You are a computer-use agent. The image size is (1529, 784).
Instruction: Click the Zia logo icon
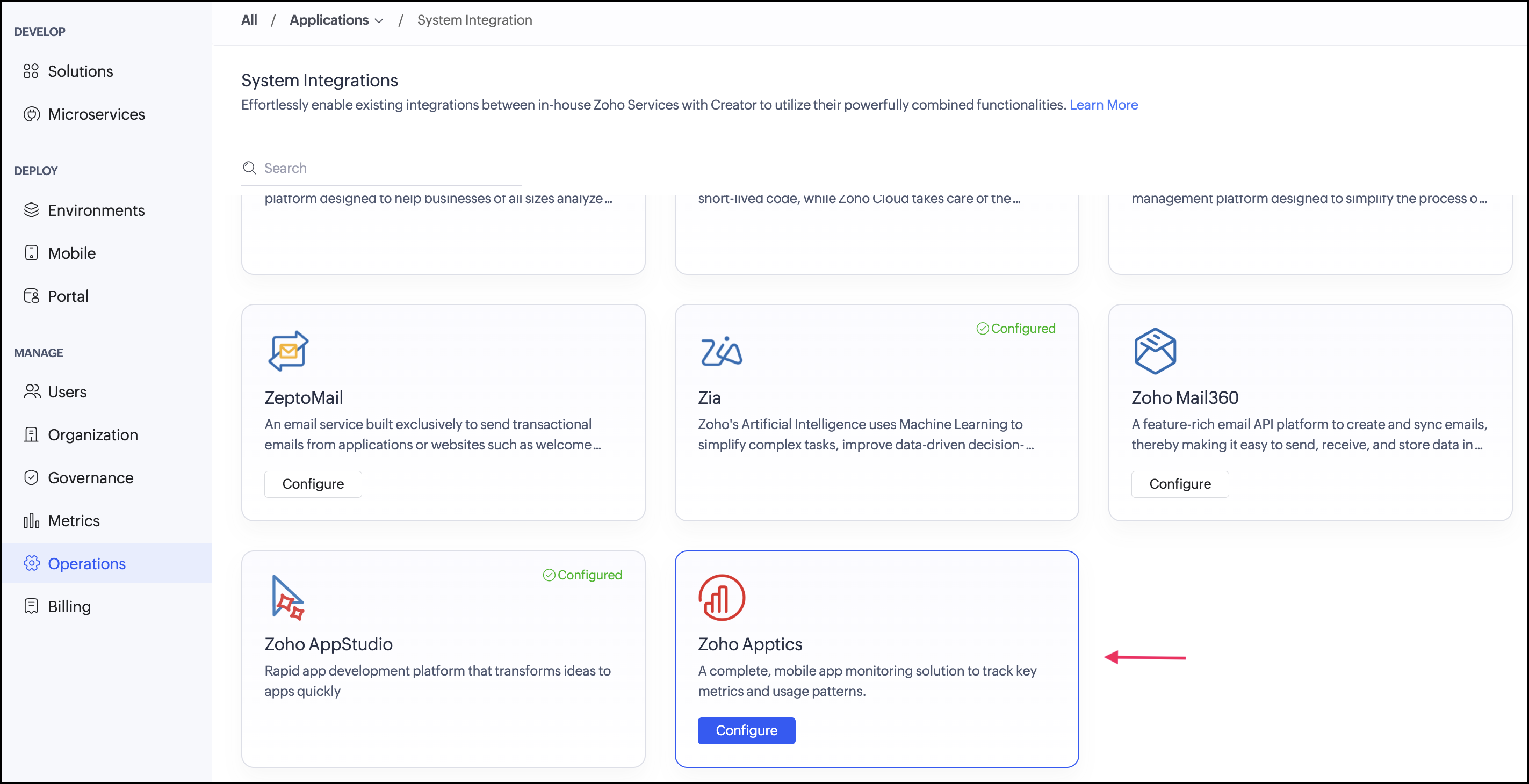click(x=721, y=351)
